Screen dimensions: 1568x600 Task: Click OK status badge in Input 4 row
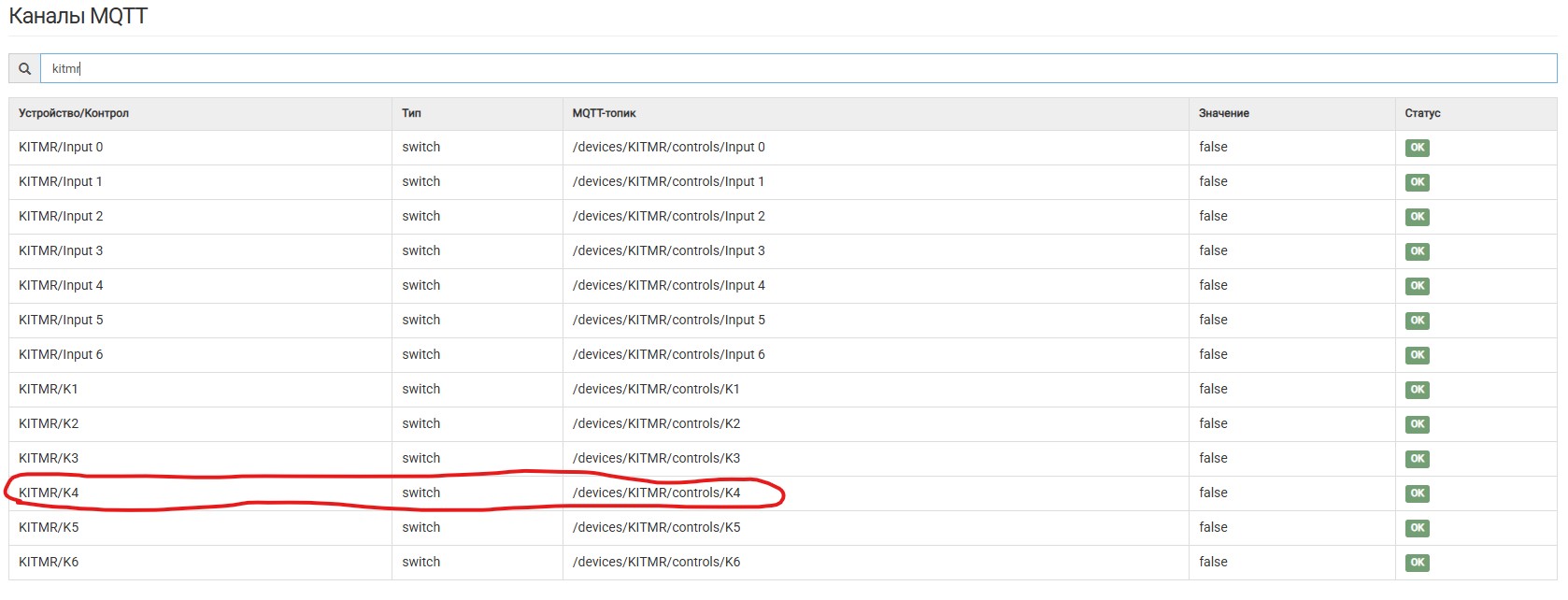[1417, 286]
